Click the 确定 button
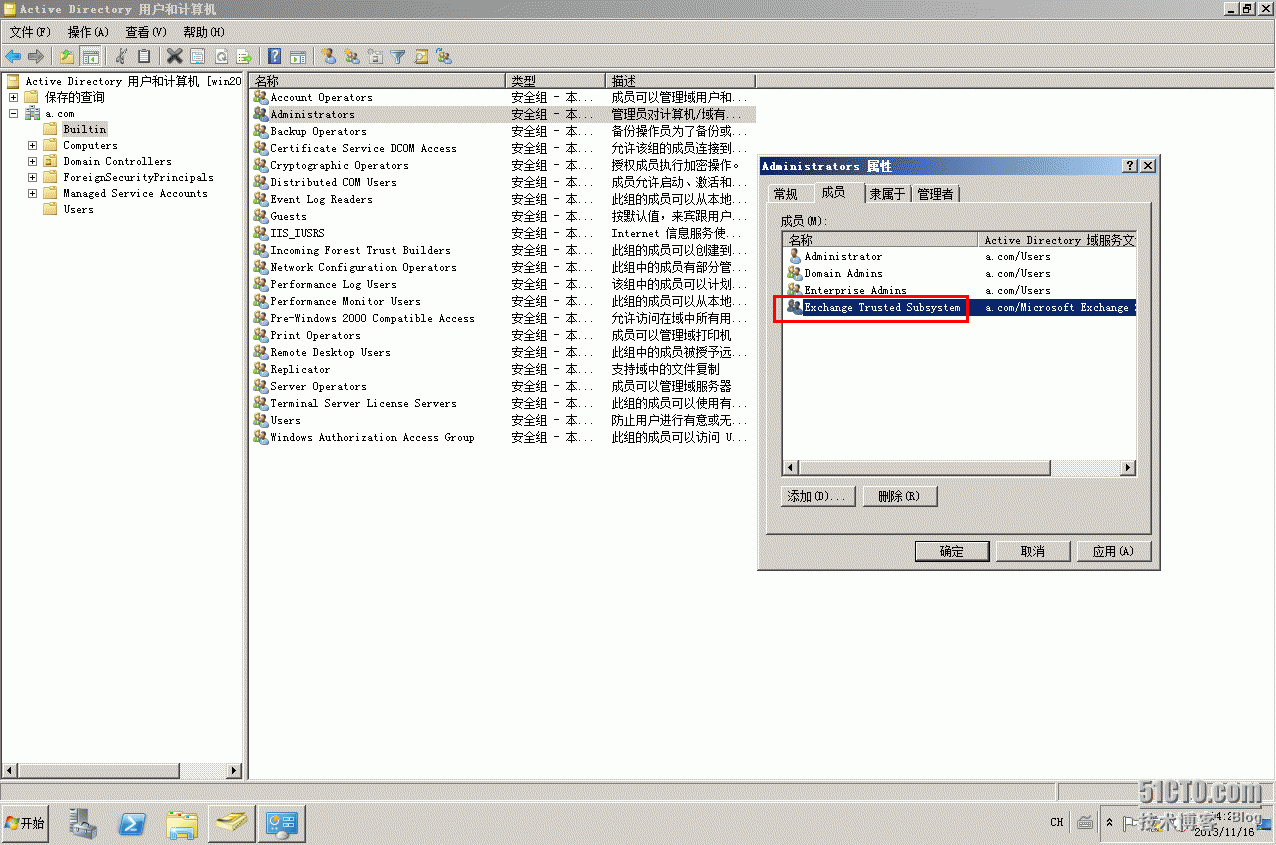Viewport: 1276px width, 845px height. point(952,551)
